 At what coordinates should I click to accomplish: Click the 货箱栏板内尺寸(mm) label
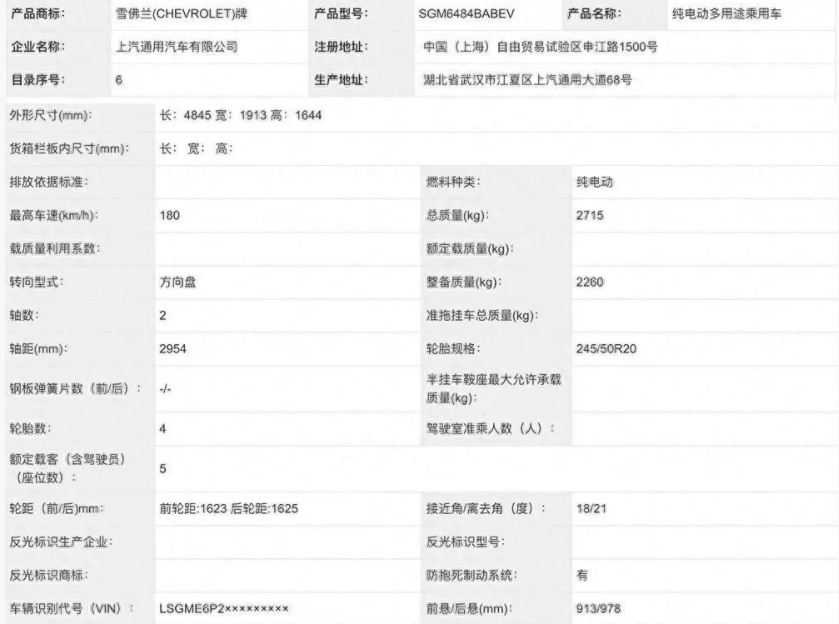[x=69, y=149]
